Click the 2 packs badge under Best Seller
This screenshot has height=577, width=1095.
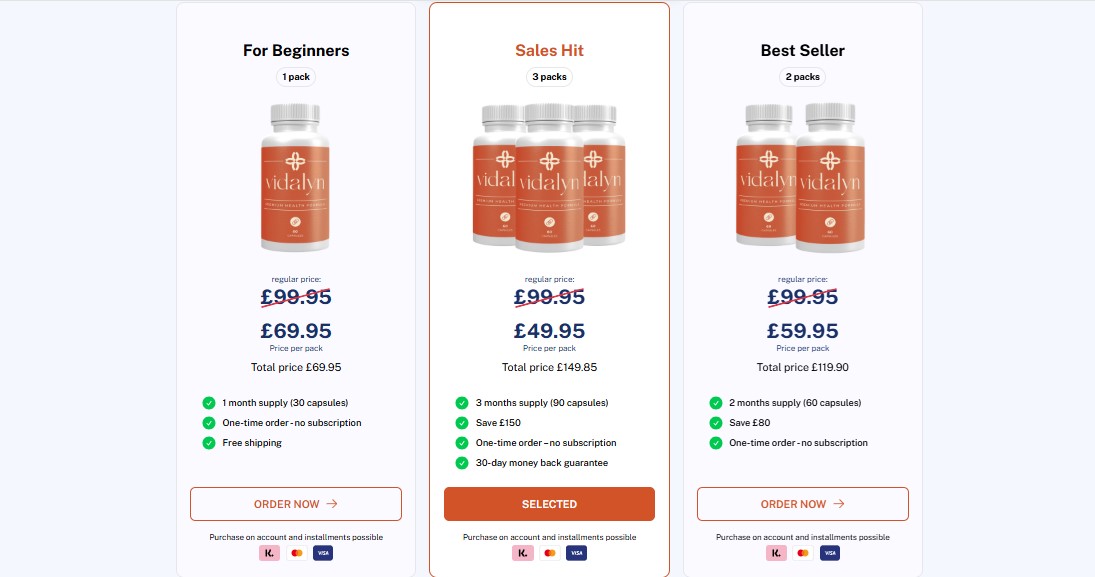(x=802, y=77)
